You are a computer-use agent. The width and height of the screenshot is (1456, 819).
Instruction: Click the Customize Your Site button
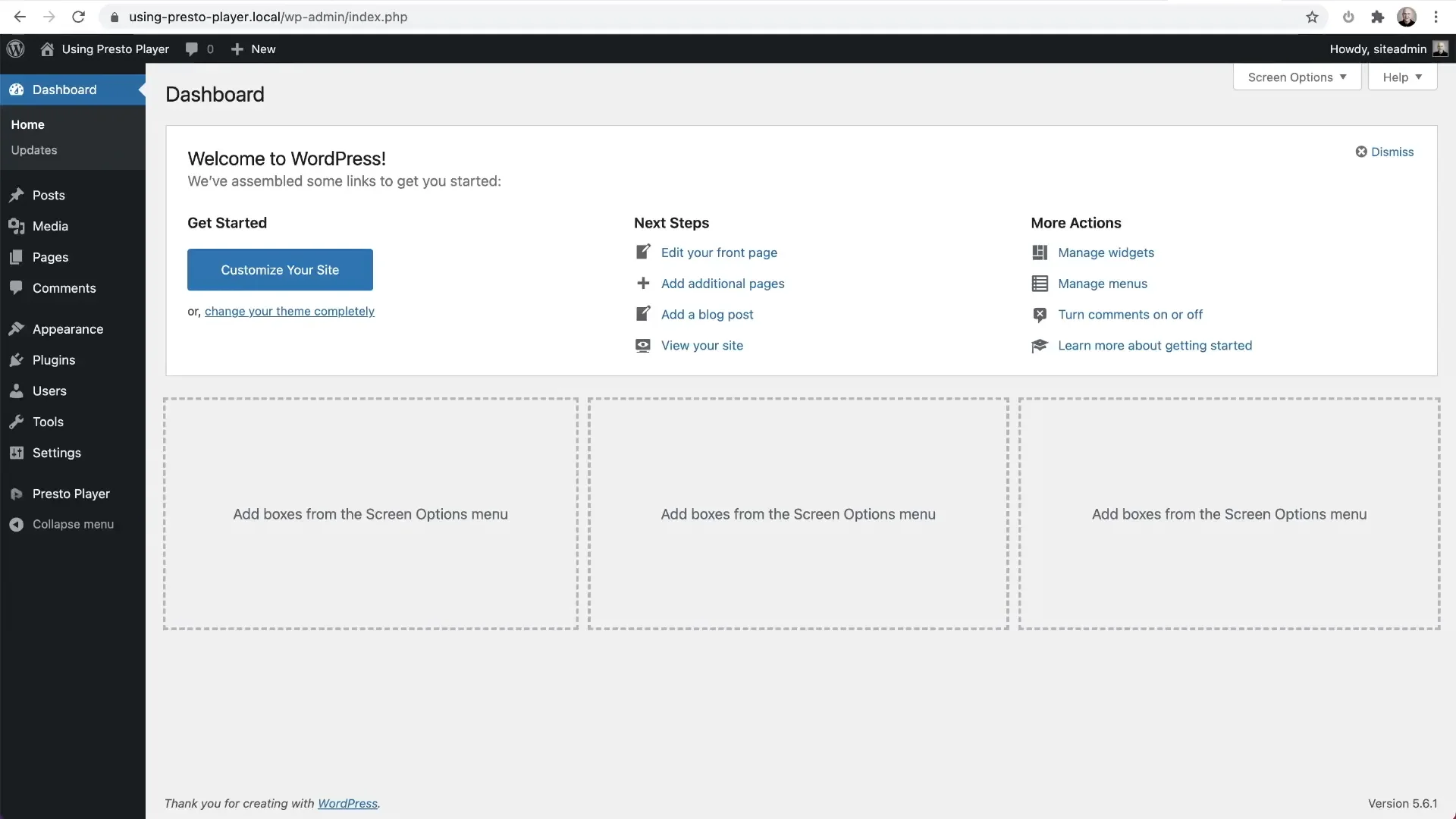(x=280, y=270)
